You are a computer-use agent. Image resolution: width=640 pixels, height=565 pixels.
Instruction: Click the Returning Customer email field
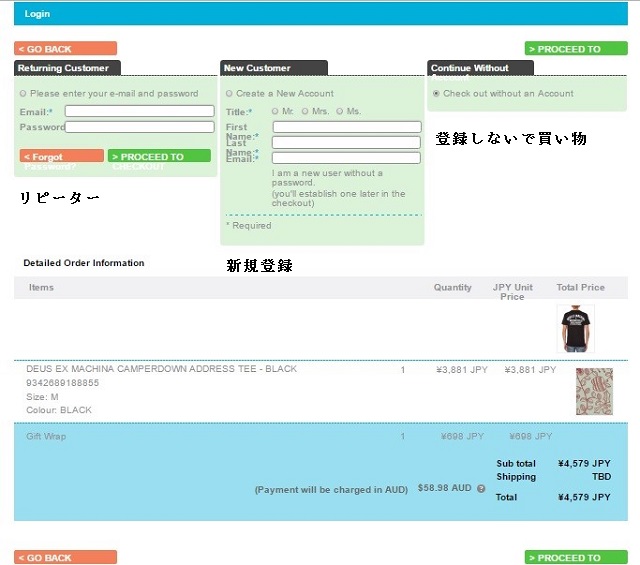(x=139, y=111)
